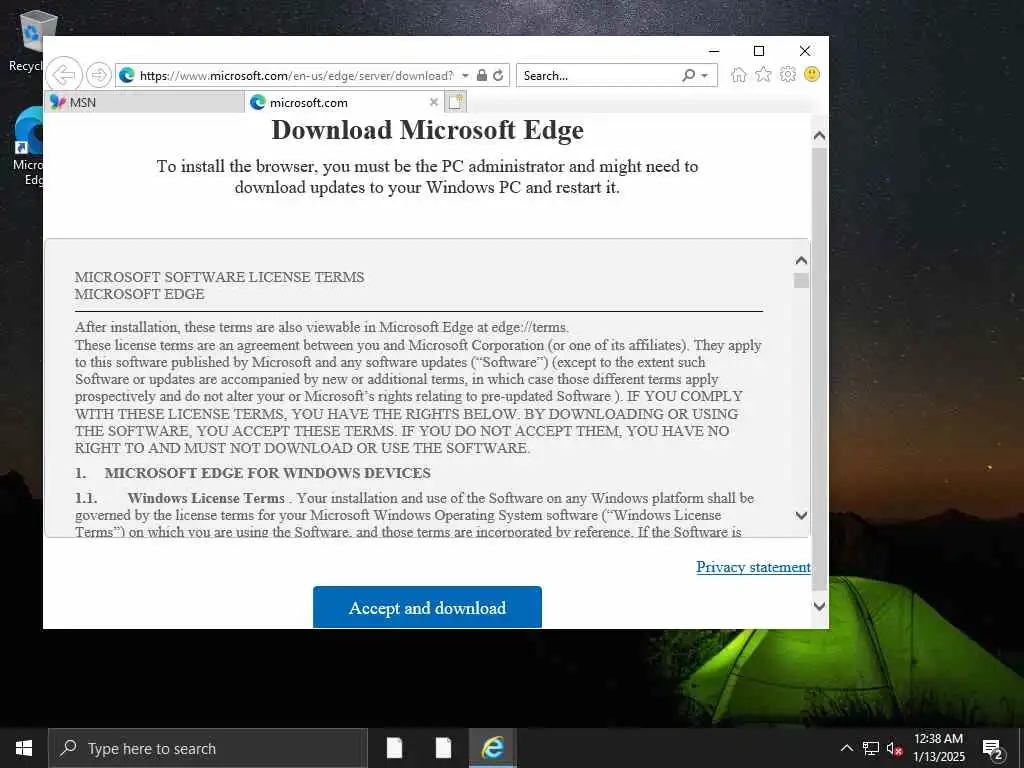
Task: Click the page scrollbar down arrow
Action: pos(819,606)
